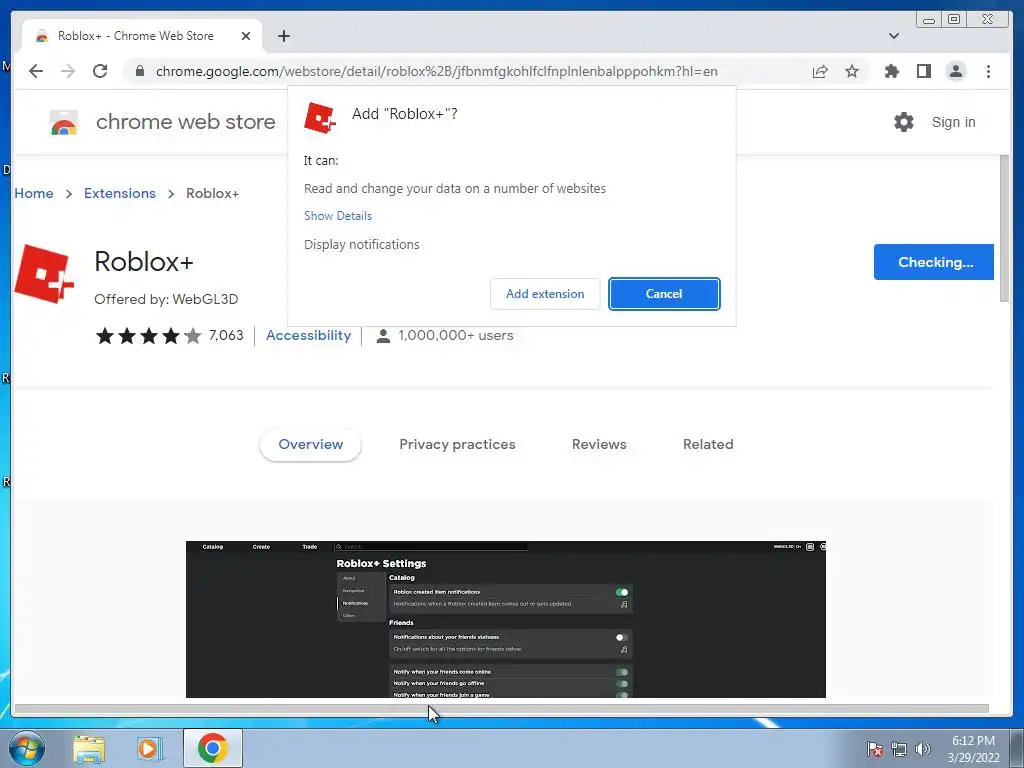Click Add extension button
The height and width of the screenshot is (768, 1024).
[x=545, y=294]
